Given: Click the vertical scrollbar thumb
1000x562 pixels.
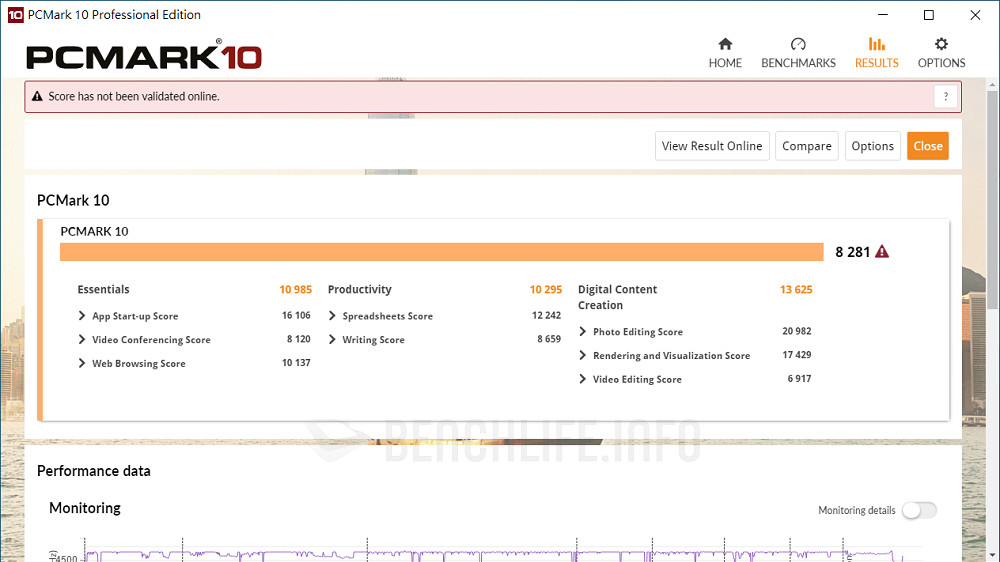Looking at the screenshot, I should tap(992, 201).
